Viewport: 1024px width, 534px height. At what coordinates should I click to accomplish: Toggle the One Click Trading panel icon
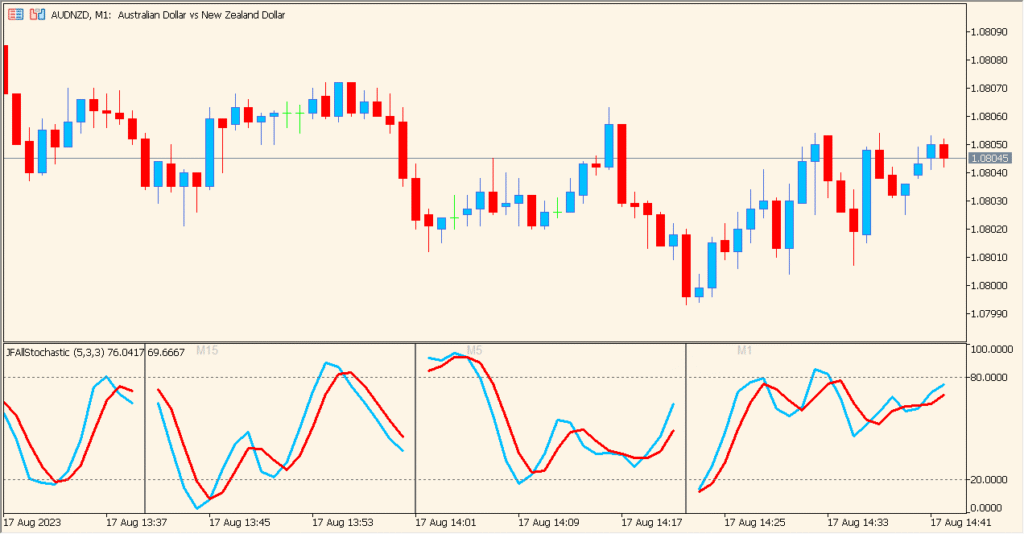38,14
